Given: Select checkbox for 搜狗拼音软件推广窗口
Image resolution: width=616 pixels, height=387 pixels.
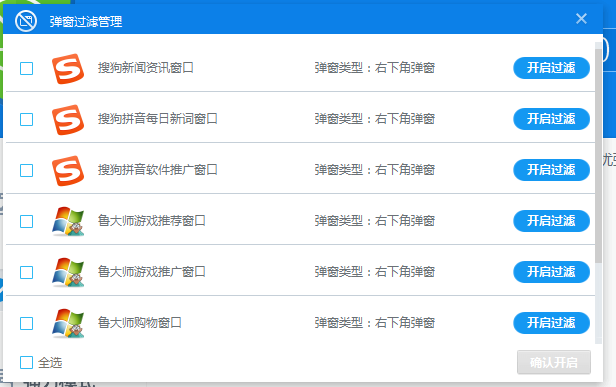Looking at the screenshot, I should [26, 171].
